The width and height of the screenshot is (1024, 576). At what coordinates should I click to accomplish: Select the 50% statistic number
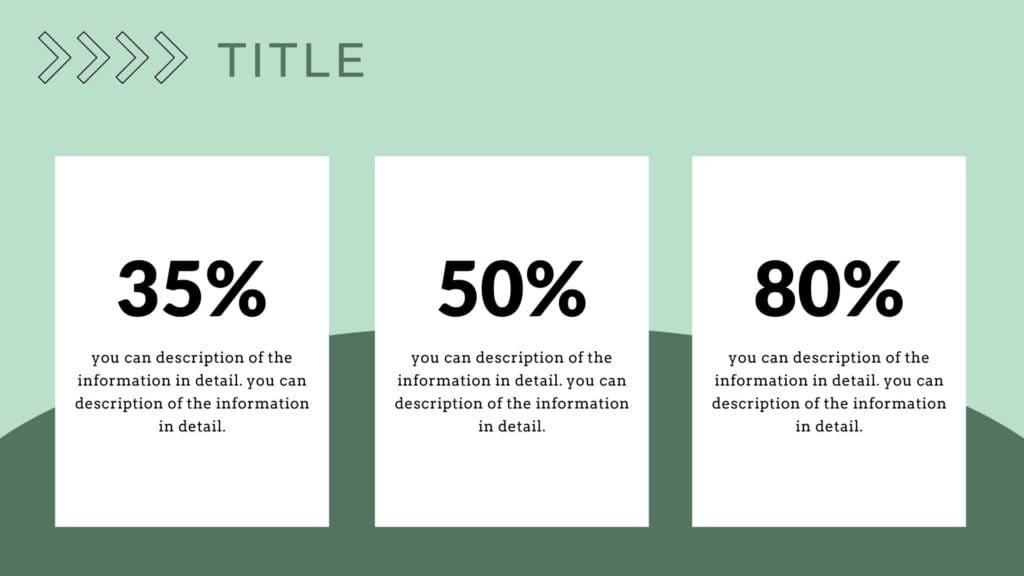[x=512, y=289]
